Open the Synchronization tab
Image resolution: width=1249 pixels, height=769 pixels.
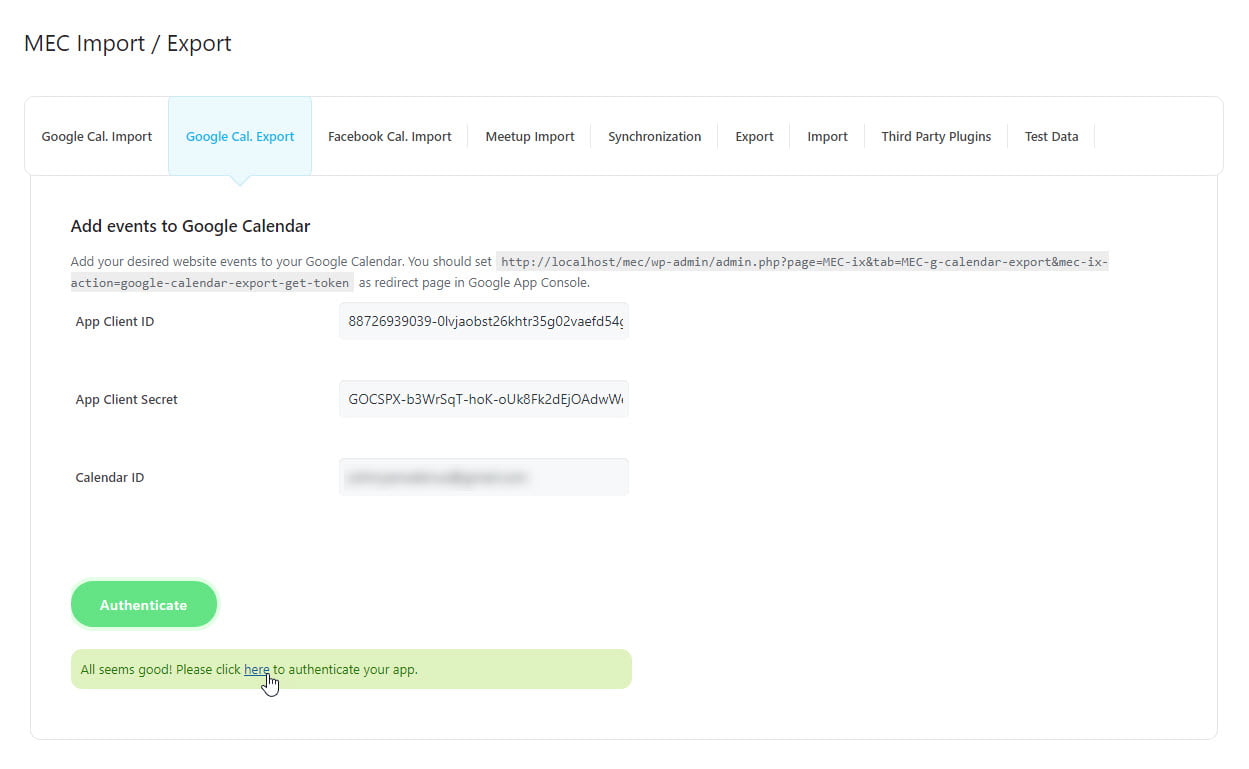coord(654,137)
